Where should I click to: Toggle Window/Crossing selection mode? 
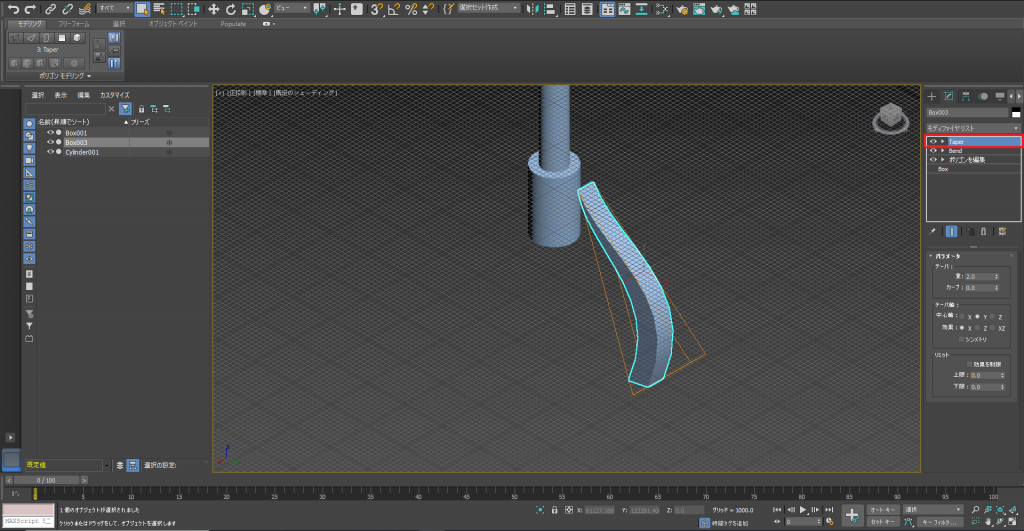point(193,9)
